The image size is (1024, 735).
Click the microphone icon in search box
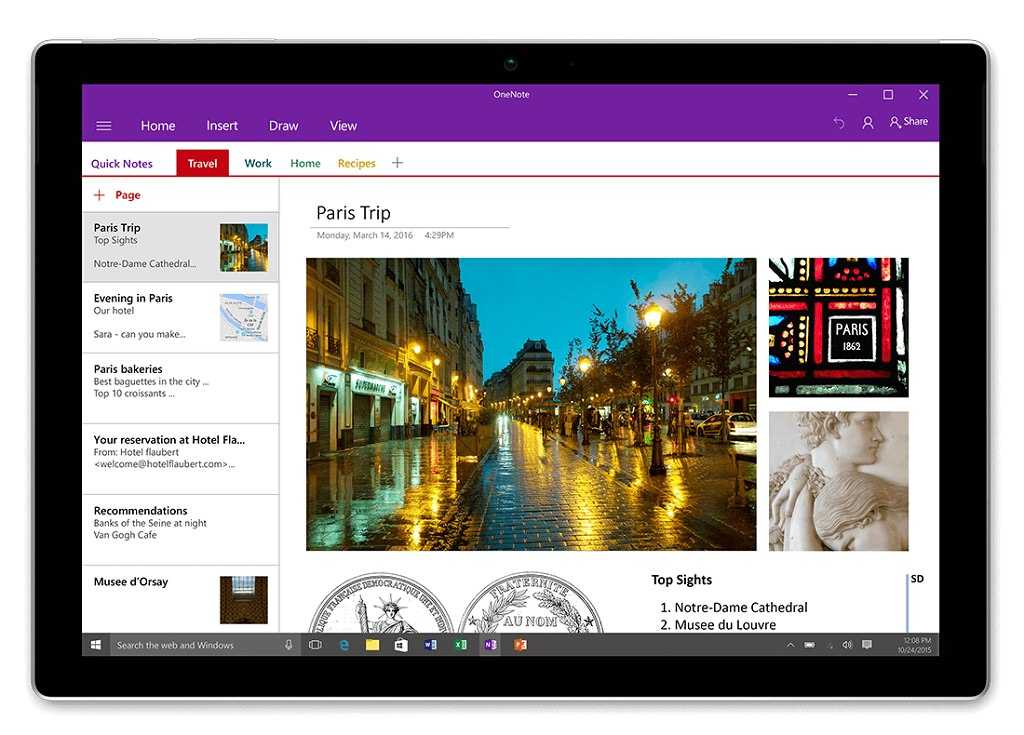(x=289, y=645)
